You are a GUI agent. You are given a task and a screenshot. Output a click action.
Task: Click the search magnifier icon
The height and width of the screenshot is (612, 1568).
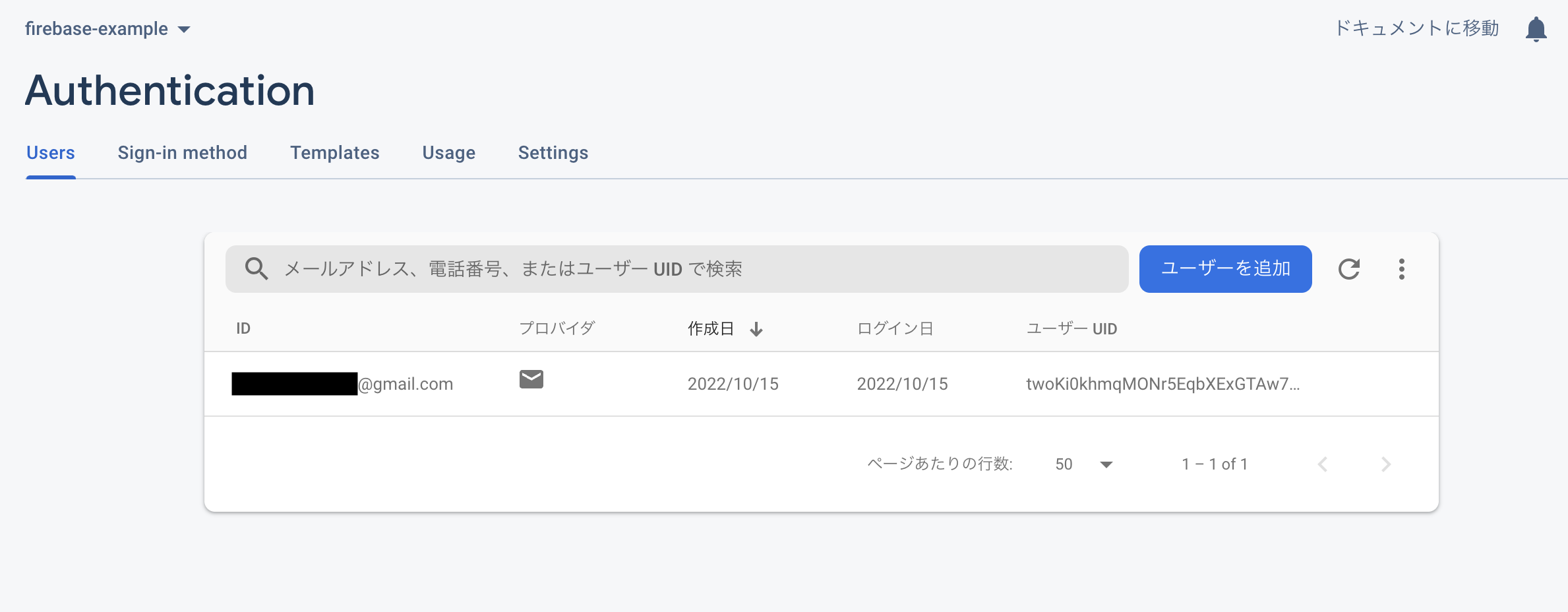(256, 268)
